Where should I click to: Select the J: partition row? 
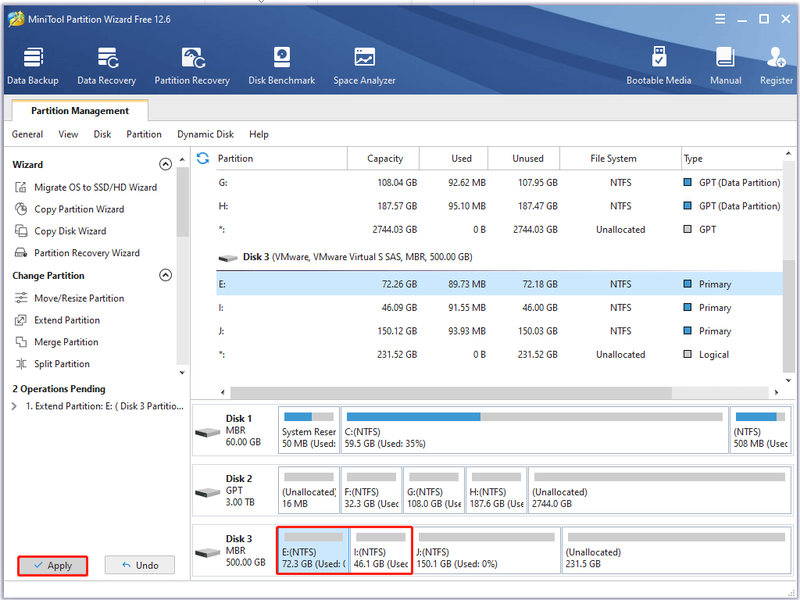[x=499, y=331]
